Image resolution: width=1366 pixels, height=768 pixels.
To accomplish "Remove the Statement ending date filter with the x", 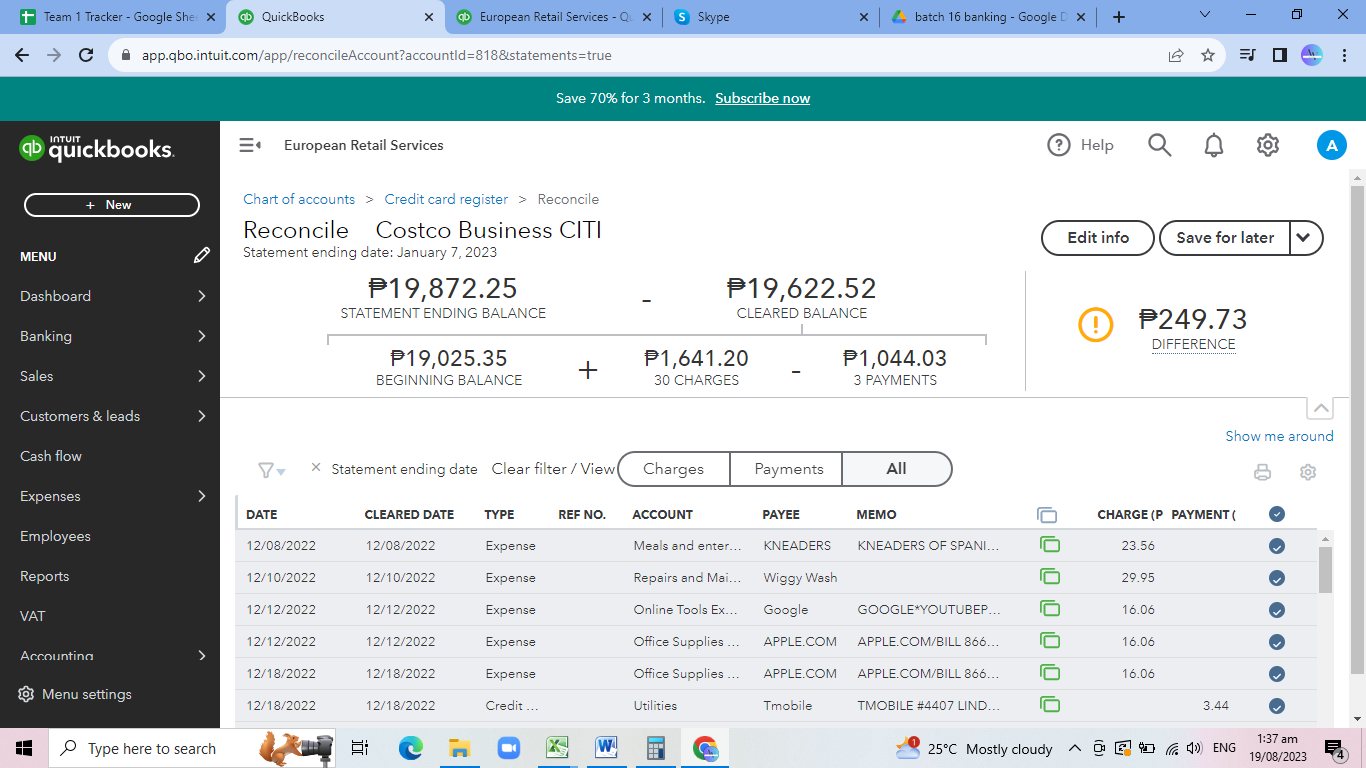I will pos(316,467).
